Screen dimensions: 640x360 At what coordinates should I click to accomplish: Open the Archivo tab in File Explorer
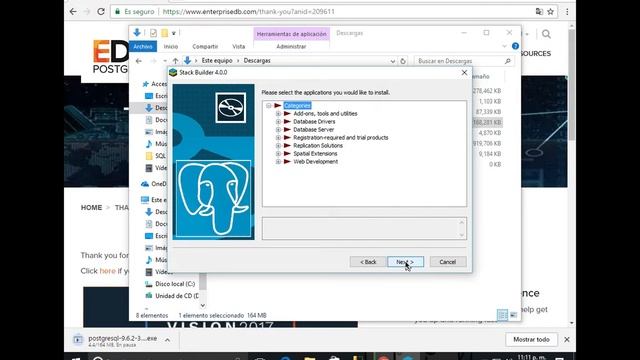[x=143, y=47]
